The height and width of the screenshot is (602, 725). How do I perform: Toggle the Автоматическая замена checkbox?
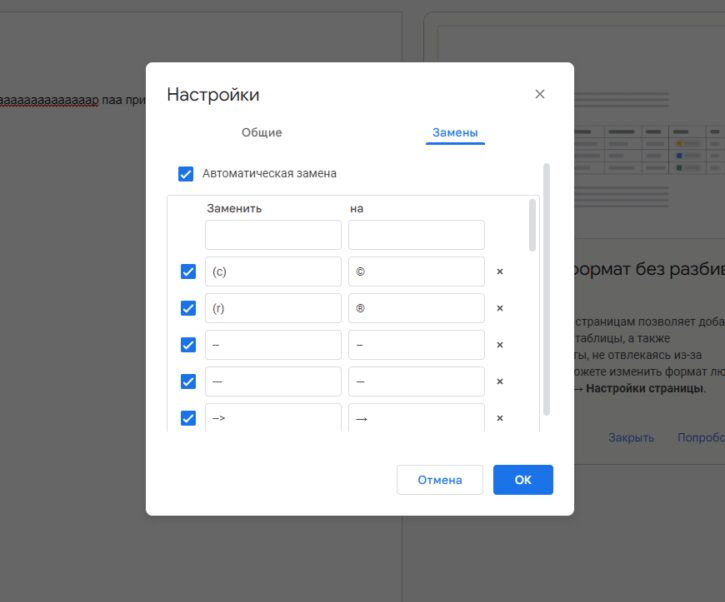[186, 174]
